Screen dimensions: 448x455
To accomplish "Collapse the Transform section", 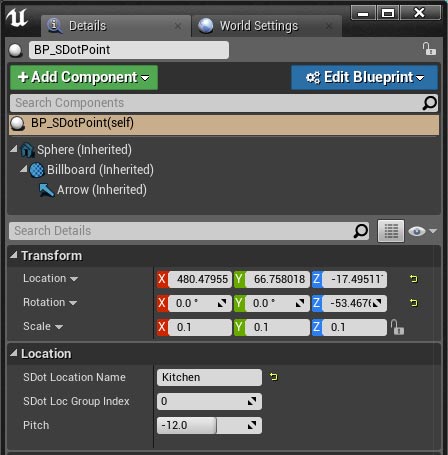I will pos(14,255).
